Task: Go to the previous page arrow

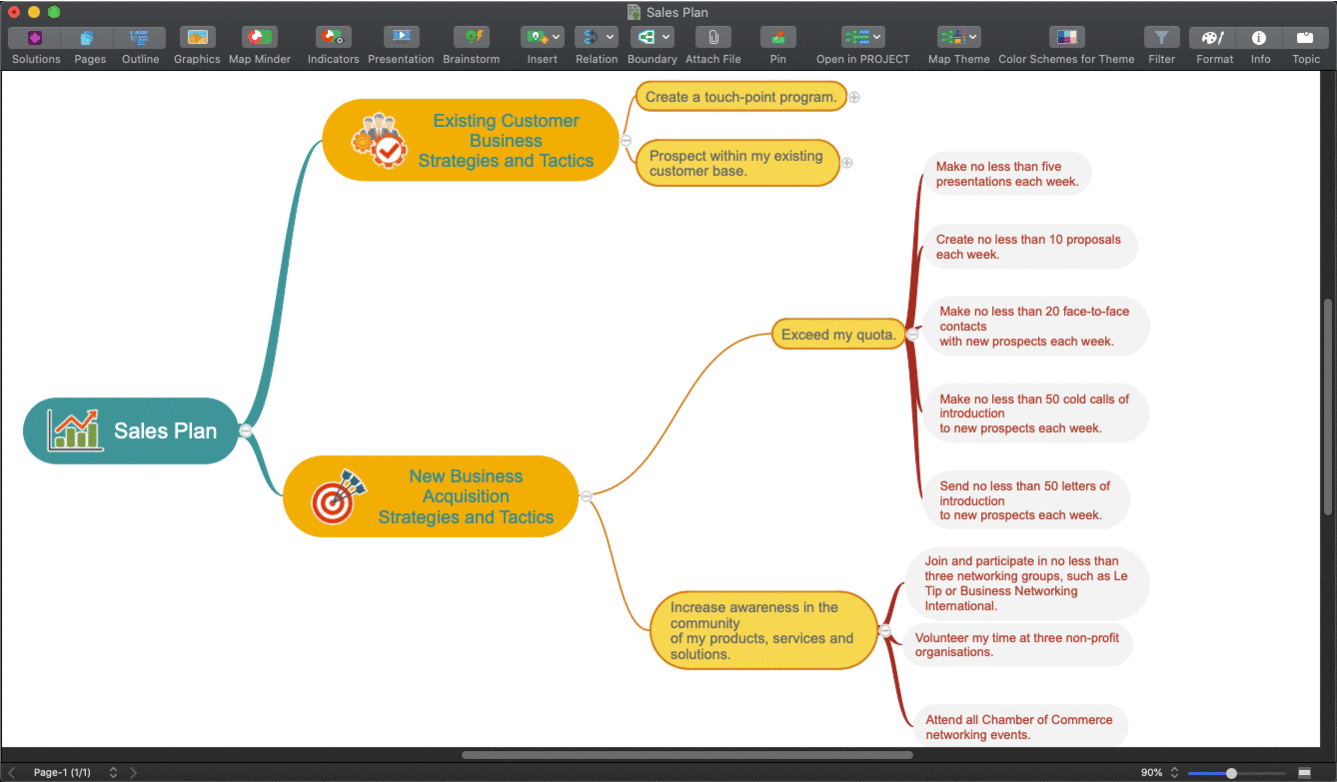Action: (x=12, y=772)
